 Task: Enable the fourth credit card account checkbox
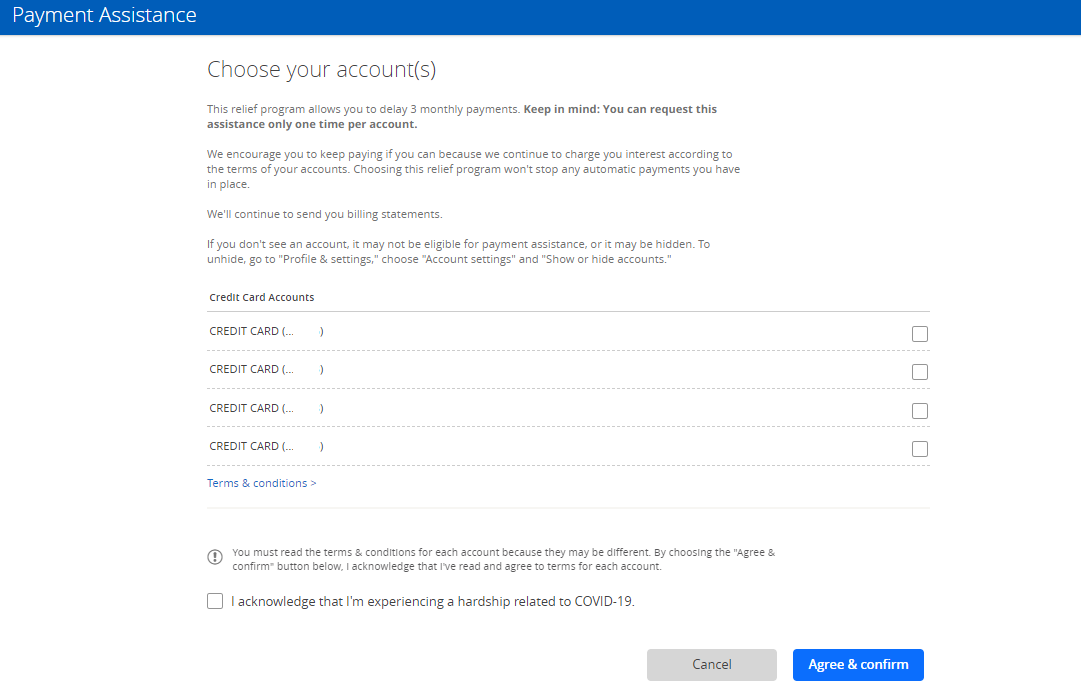[x=919, y=449]
